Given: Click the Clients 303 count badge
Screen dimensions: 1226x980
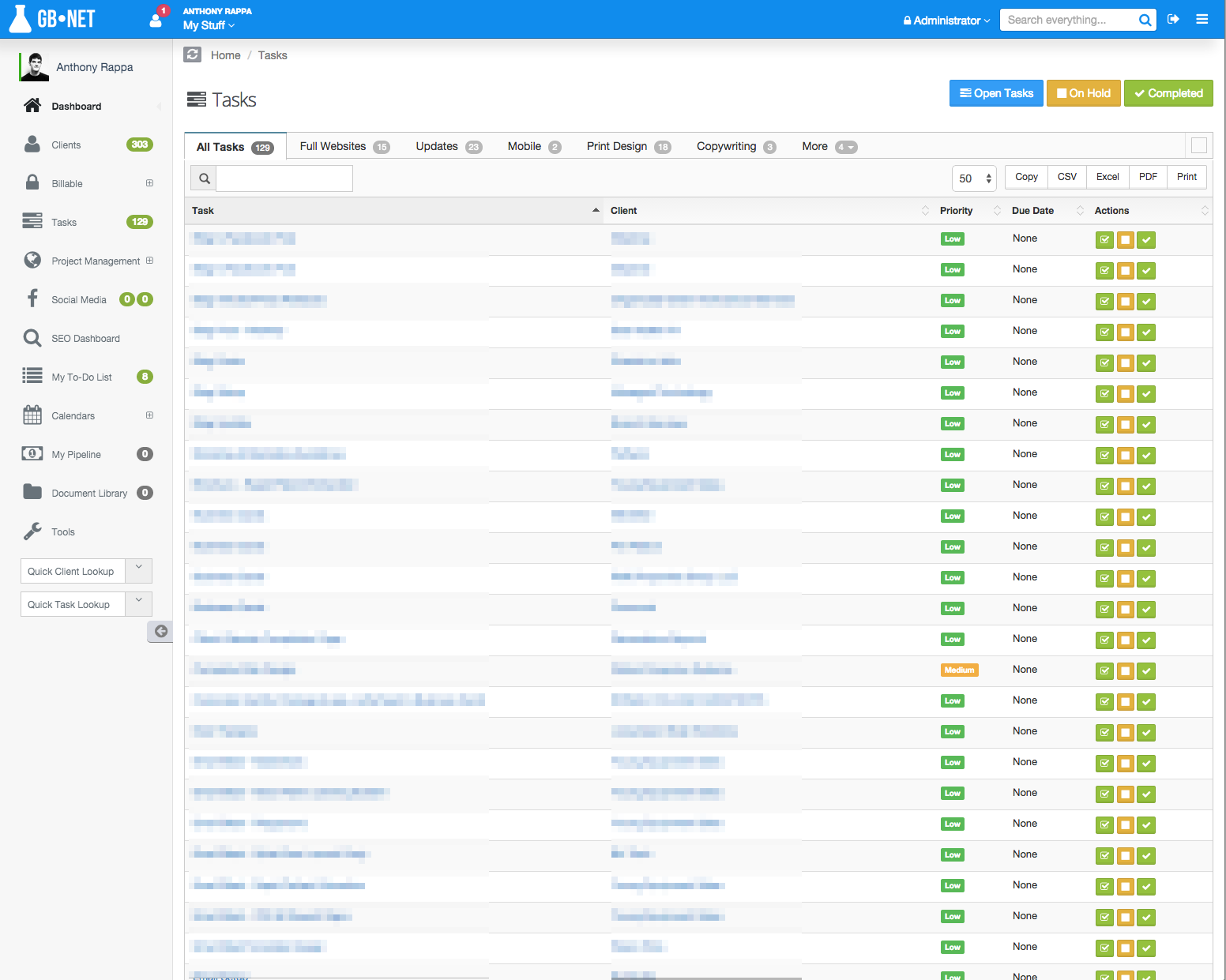Looking at the screenshot, I should coord(140,145).
